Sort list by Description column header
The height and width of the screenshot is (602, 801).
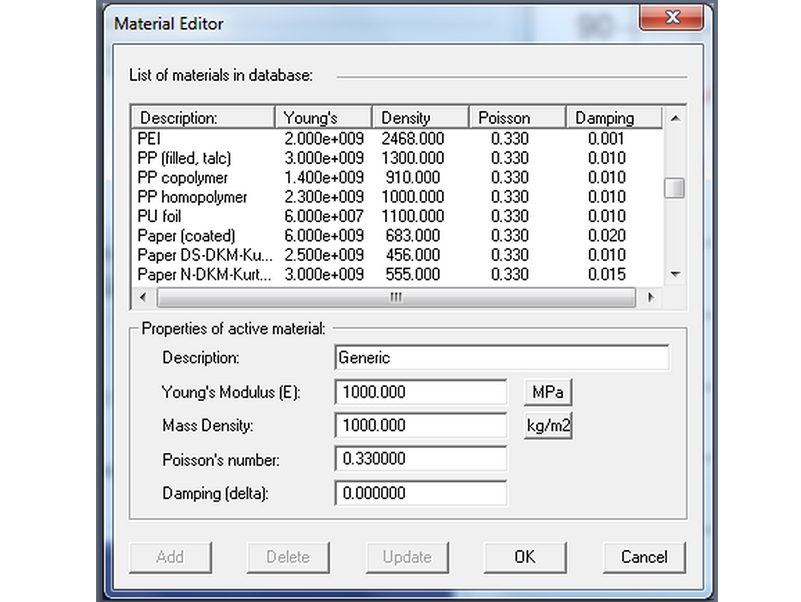[203, 118]
